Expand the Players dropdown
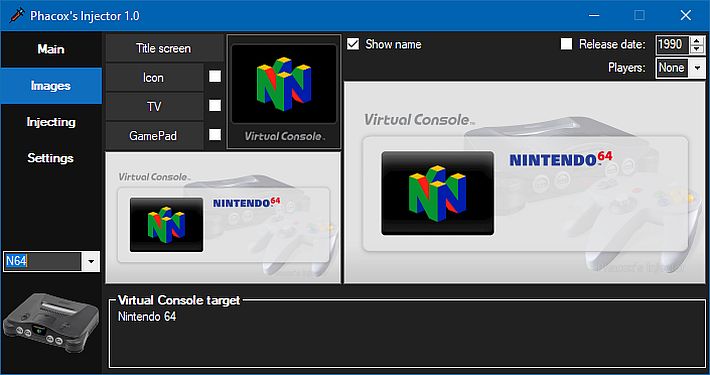710x375 pixels. pos(697,68)
